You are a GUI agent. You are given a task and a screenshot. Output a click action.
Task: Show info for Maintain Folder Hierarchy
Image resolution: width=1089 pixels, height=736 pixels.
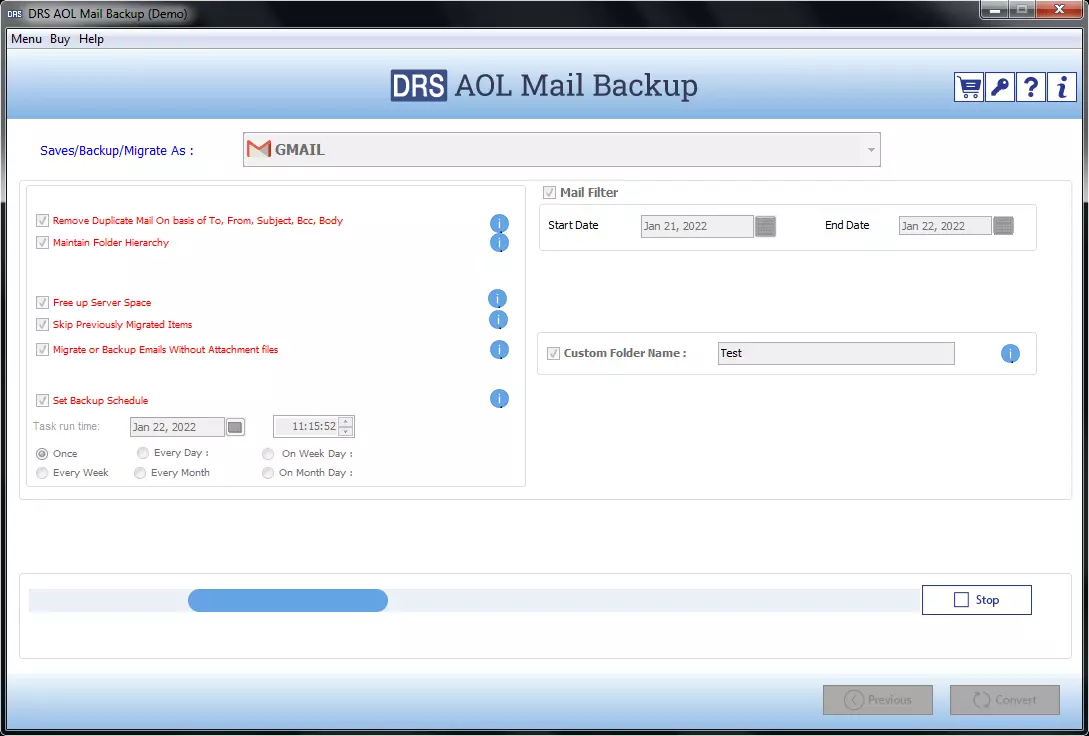point(499,243)
